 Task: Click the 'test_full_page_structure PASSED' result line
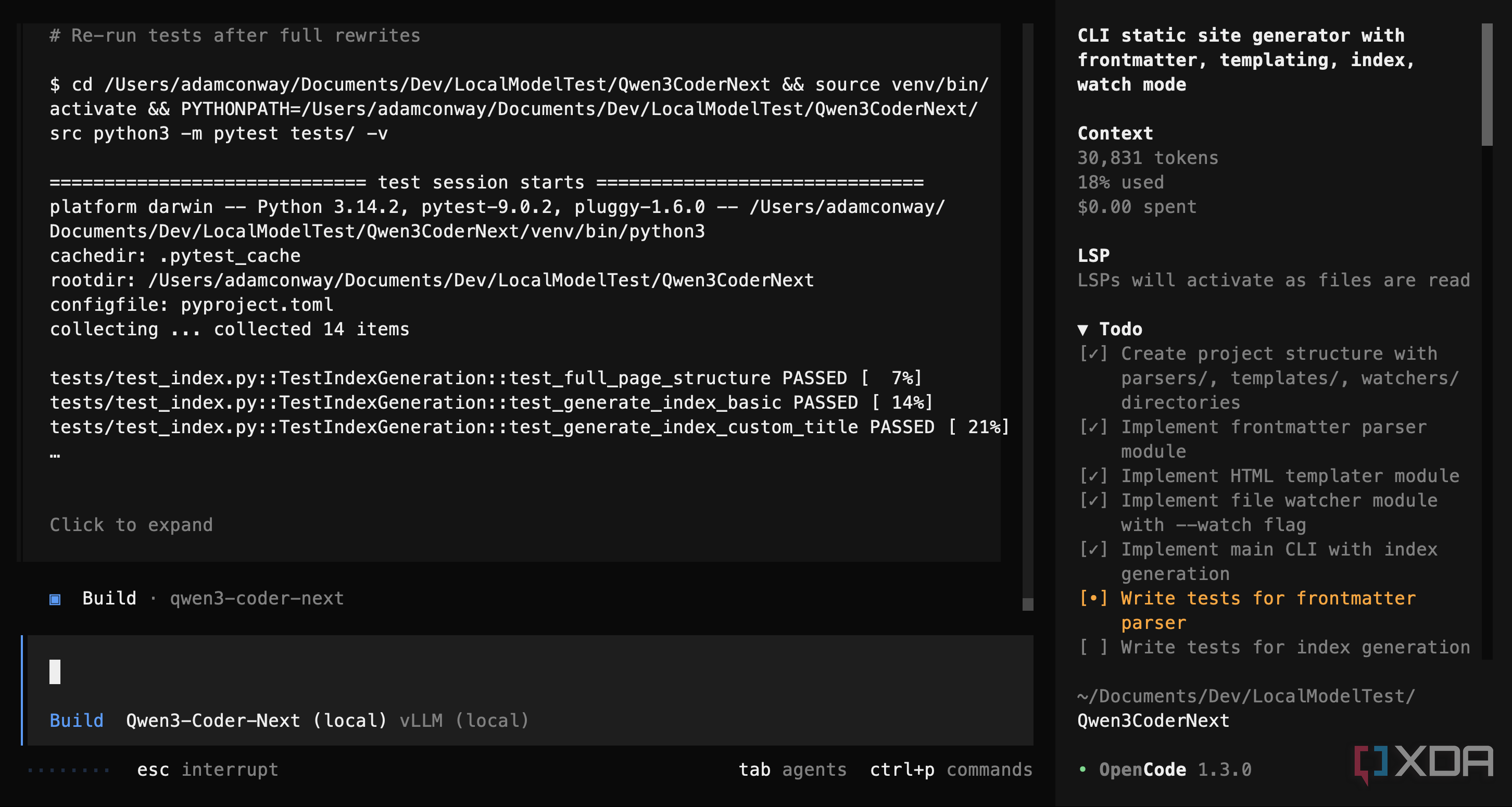tap(486, 378)
